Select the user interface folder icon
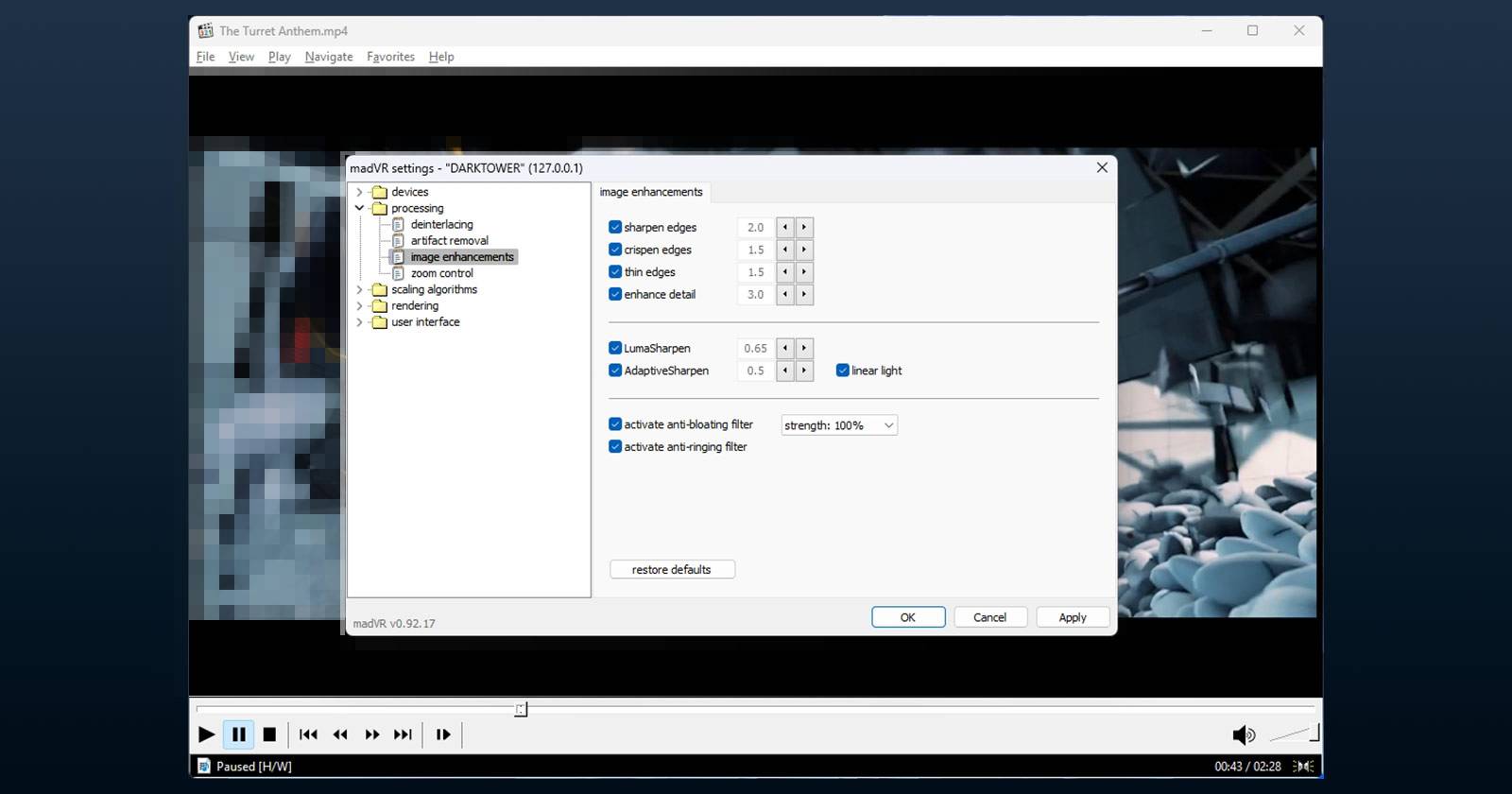The image size is (1512, 794). pos(380,322)
